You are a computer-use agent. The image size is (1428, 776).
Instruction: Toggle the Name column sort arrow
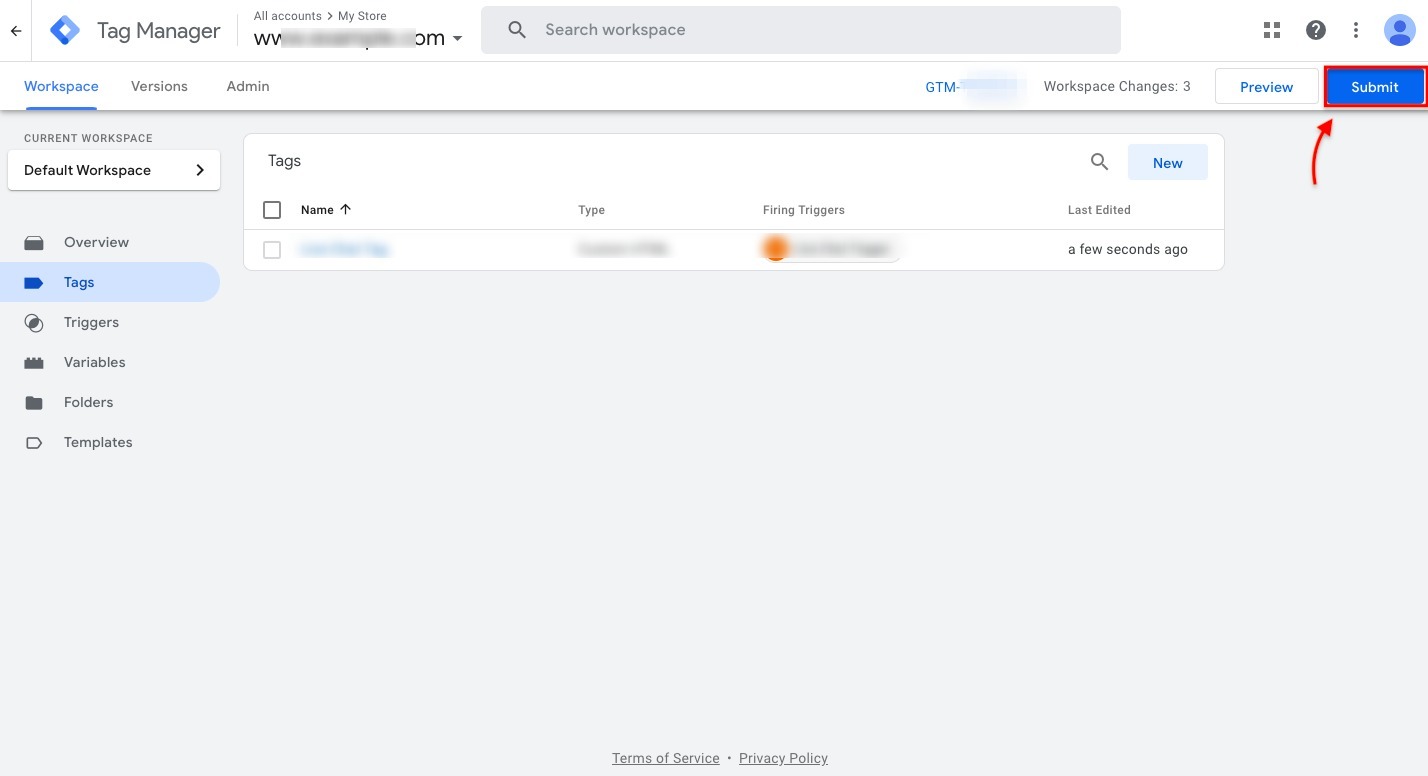coord(344,209)
